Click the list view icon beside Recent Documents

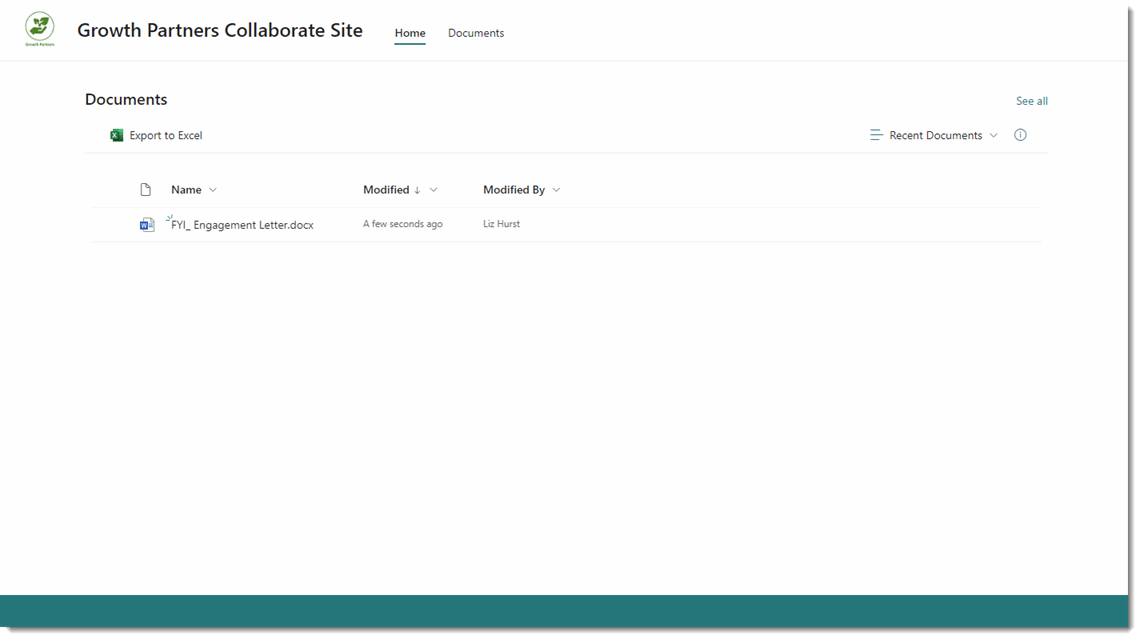(876, 135)
